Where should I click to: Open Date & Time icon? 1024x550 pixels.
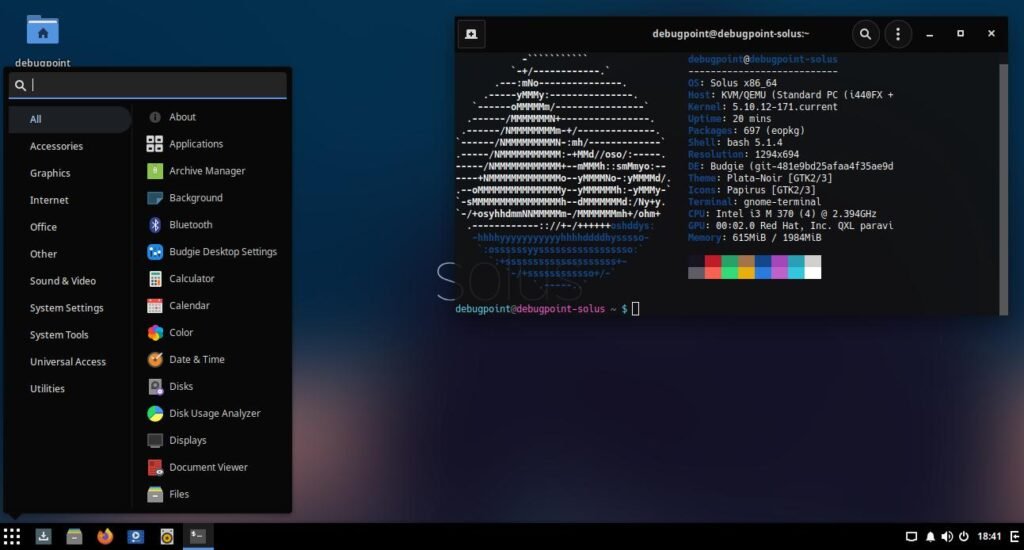[x=155, y=359]
